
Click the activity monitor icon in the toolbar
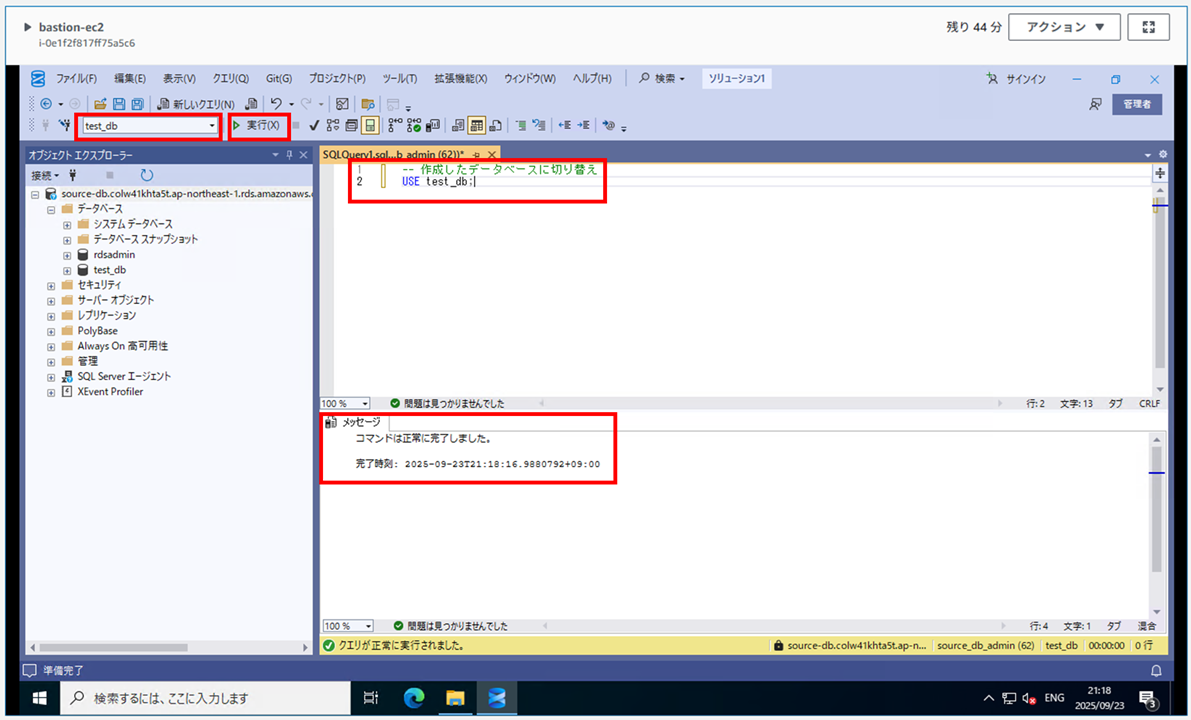tap(343, 104)
